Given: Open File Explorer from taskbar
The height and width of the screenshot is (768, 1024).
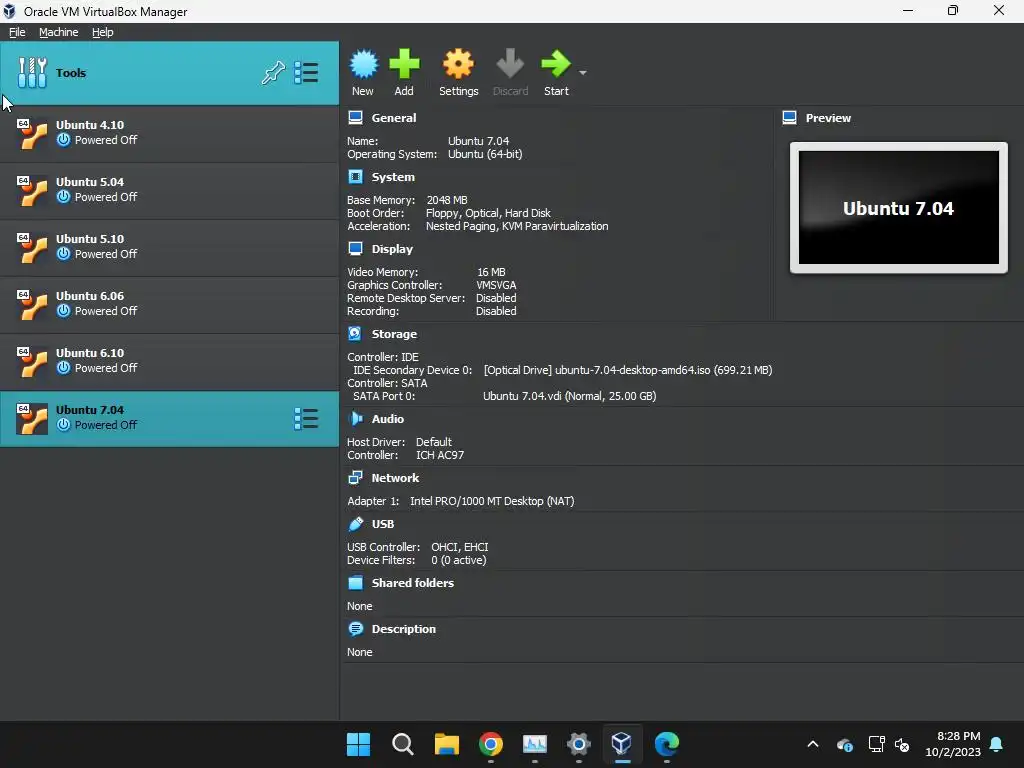Looking at the screenshot, I should point(447,744).
